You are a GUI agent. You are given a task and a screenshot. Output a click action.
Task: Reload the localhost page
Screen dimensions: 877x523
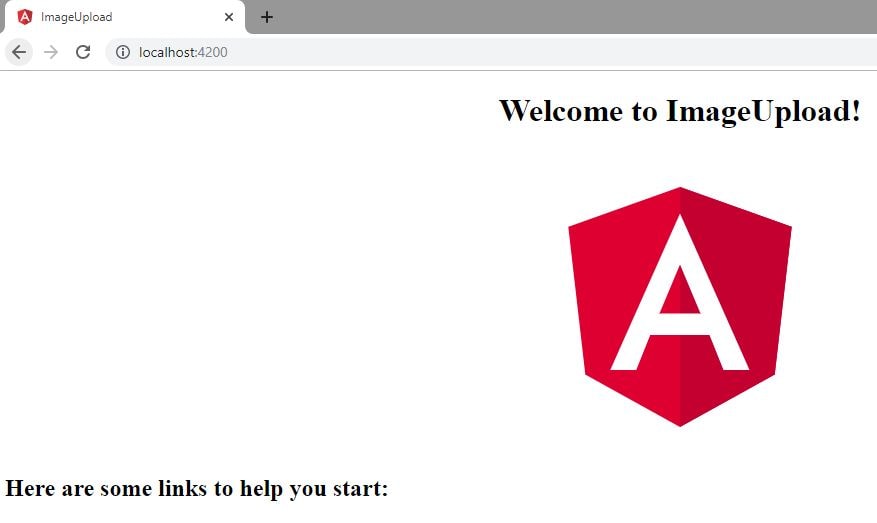click(x=83, y=52)
